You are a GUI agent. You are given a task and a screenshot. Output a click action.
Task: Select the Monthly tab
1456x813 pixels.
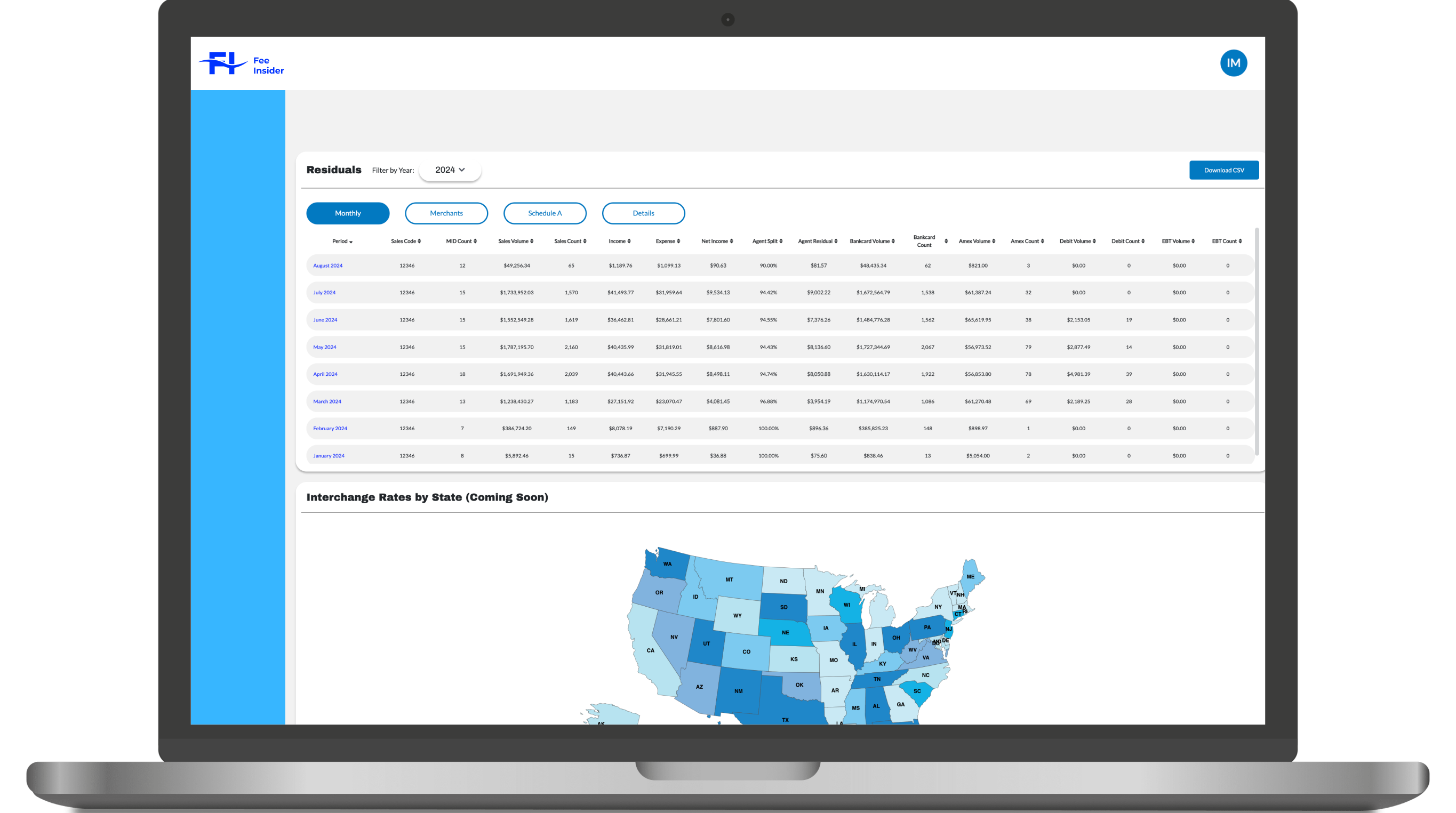[348, 213]
